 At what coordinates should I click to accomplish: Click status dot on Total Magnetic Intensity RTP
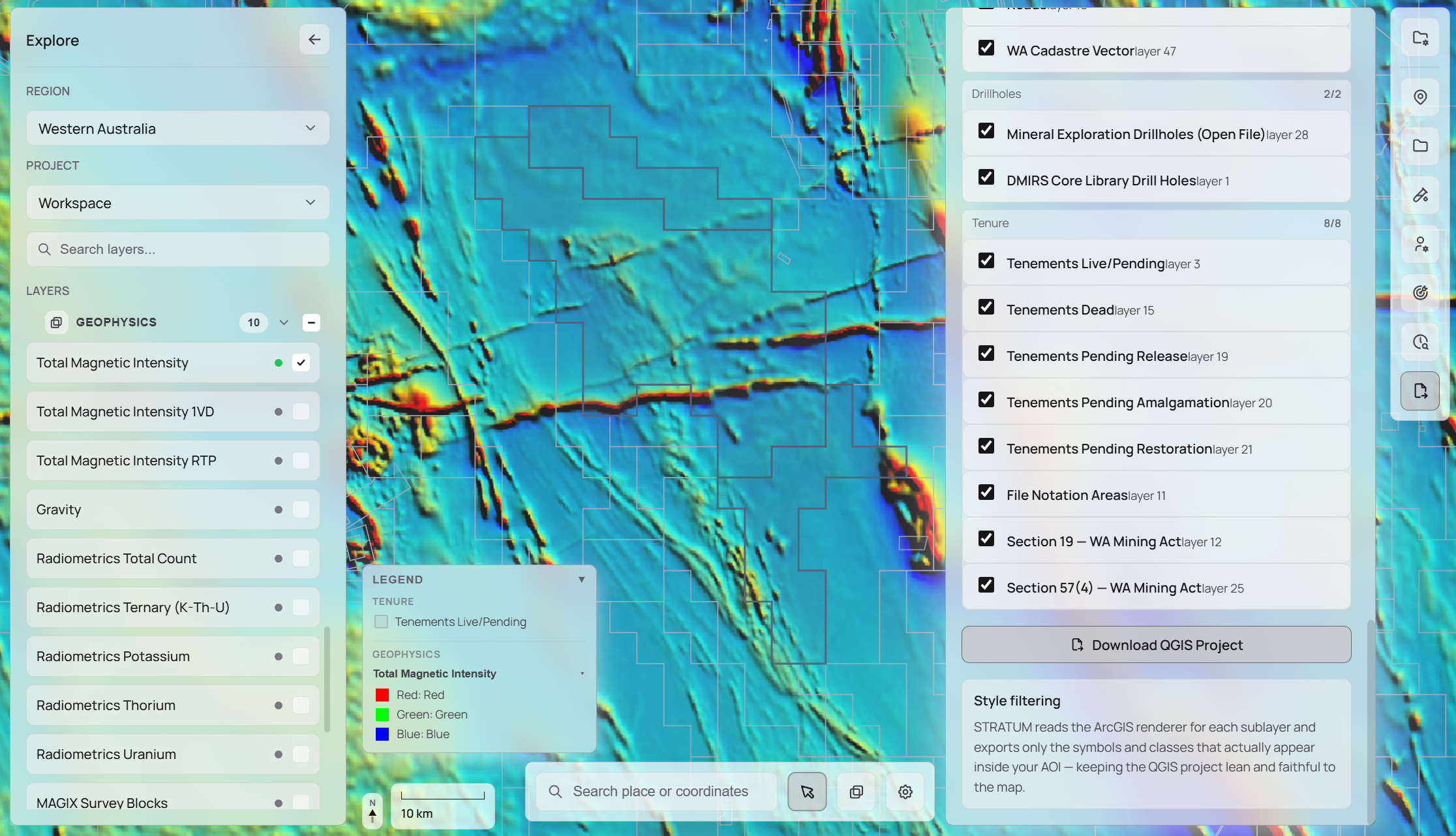tap(279, 461)
